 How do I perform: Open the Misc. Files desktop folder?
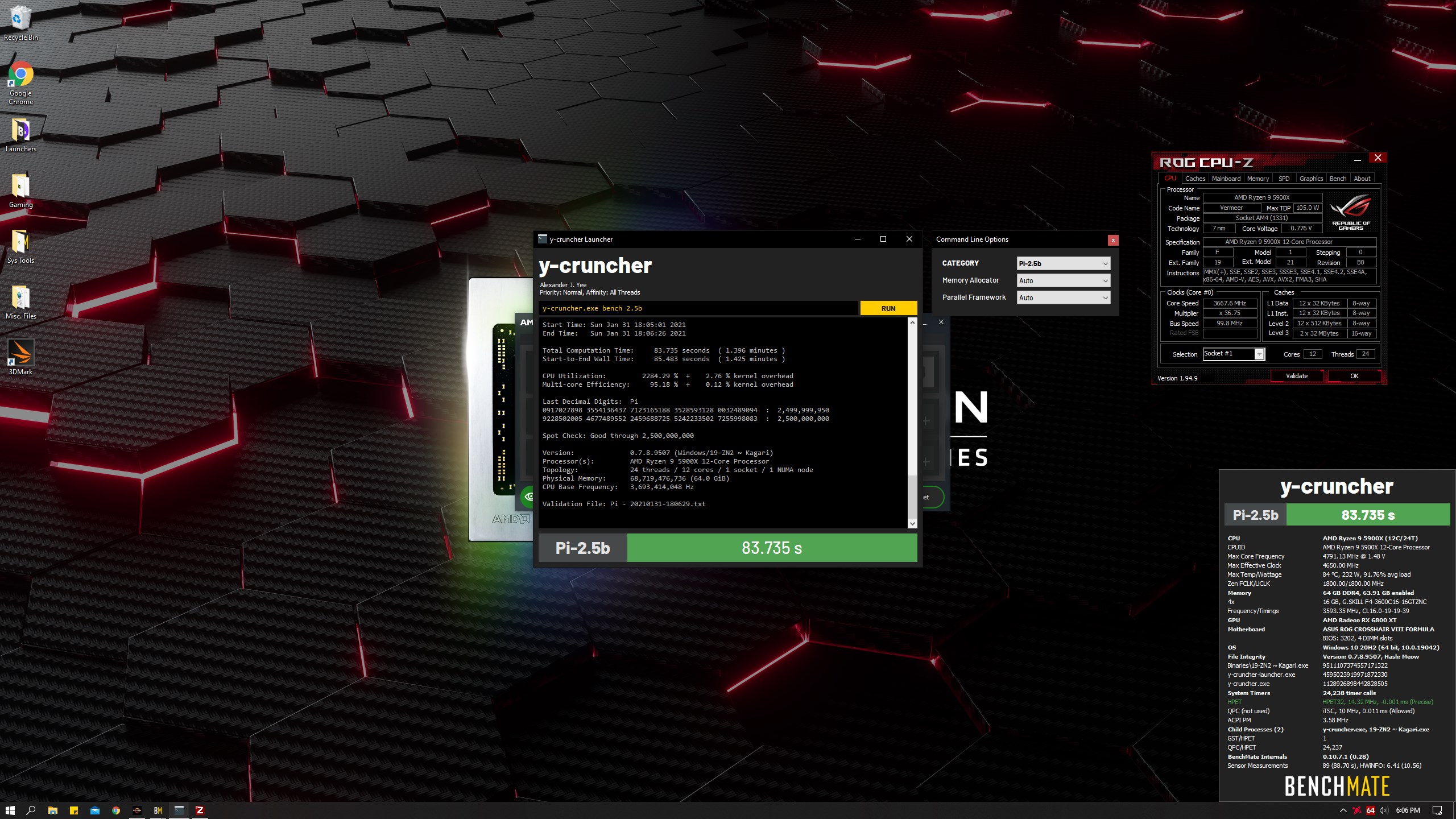(x=20, y=302)
